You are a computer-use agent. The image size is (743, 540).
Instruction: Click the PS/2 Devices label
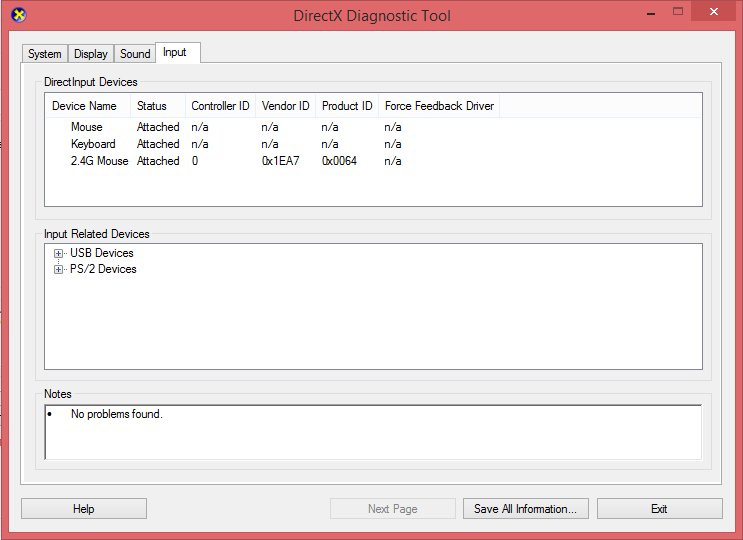pyautogui.click(x=103, y=270)
